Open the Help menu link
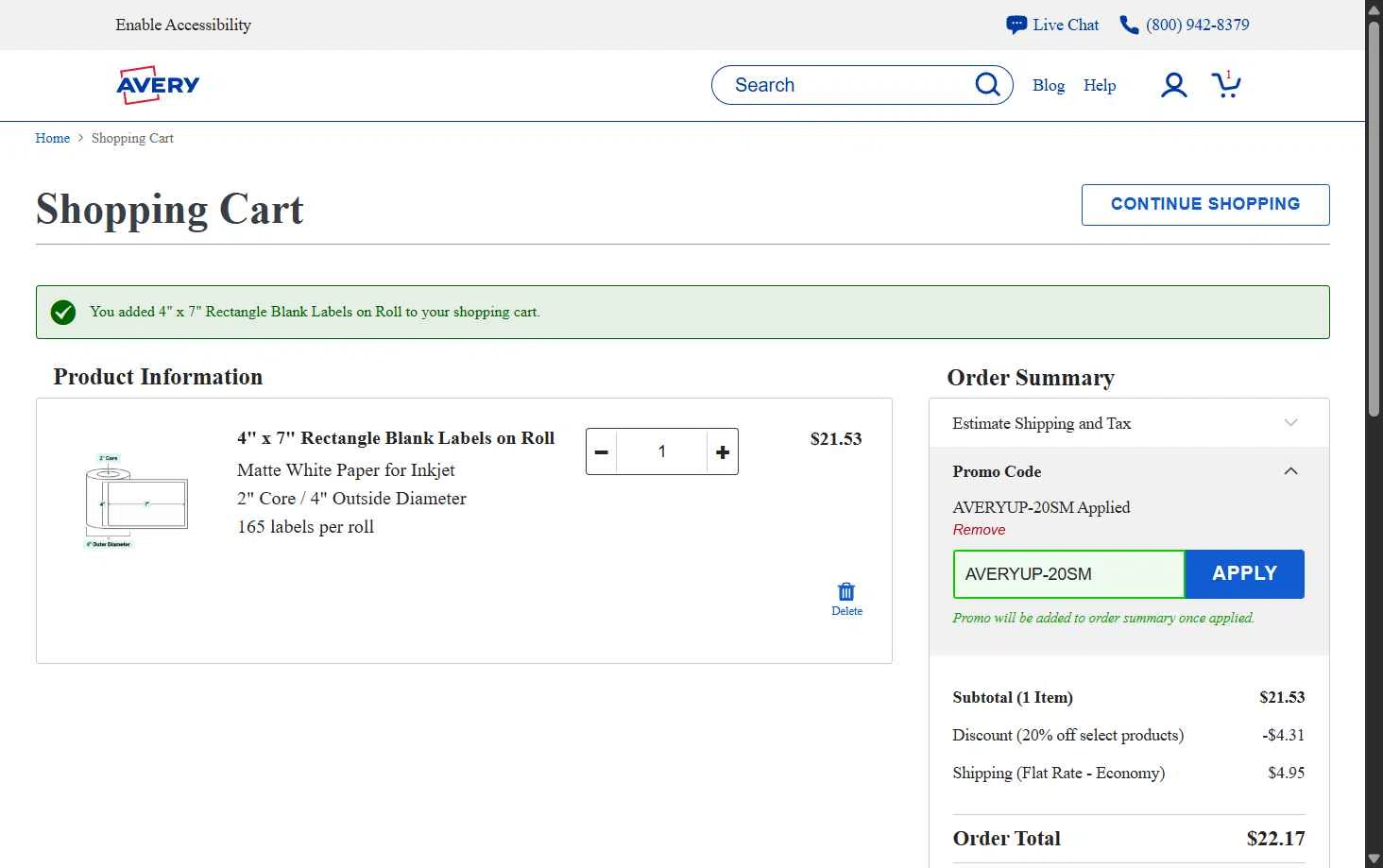The image size is (1383, 868). pos(1100,85)
